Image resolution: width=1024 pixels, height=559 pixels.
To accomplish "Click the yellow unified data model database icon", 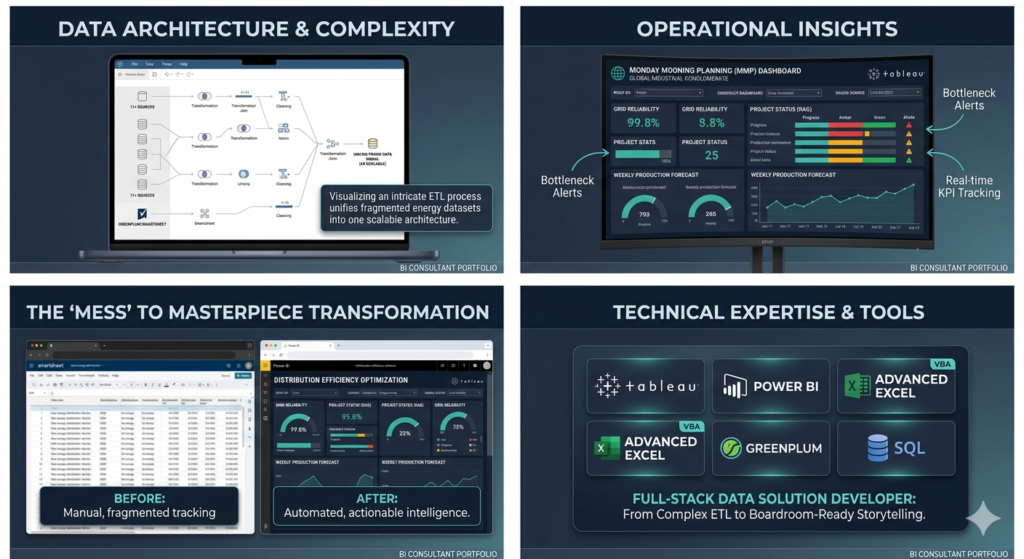I will pyautogui.click(x=372, y=144).
